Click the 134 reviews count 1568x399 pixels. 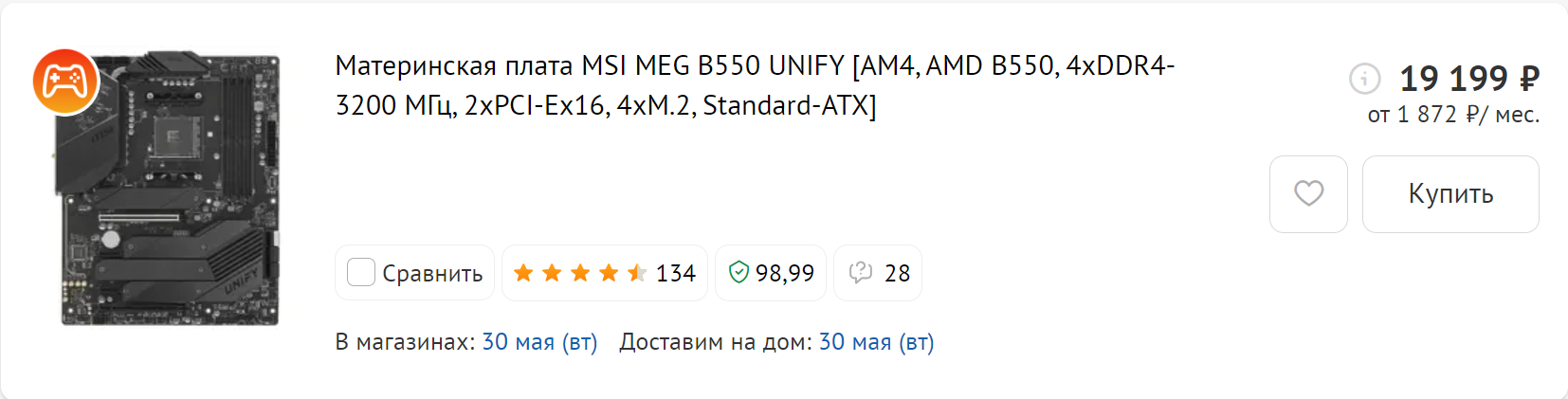[676, 273]
